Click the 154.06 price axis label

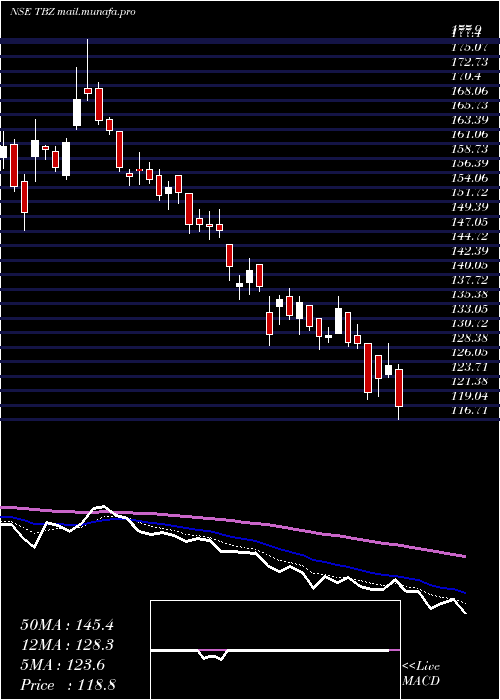(470, 178)
